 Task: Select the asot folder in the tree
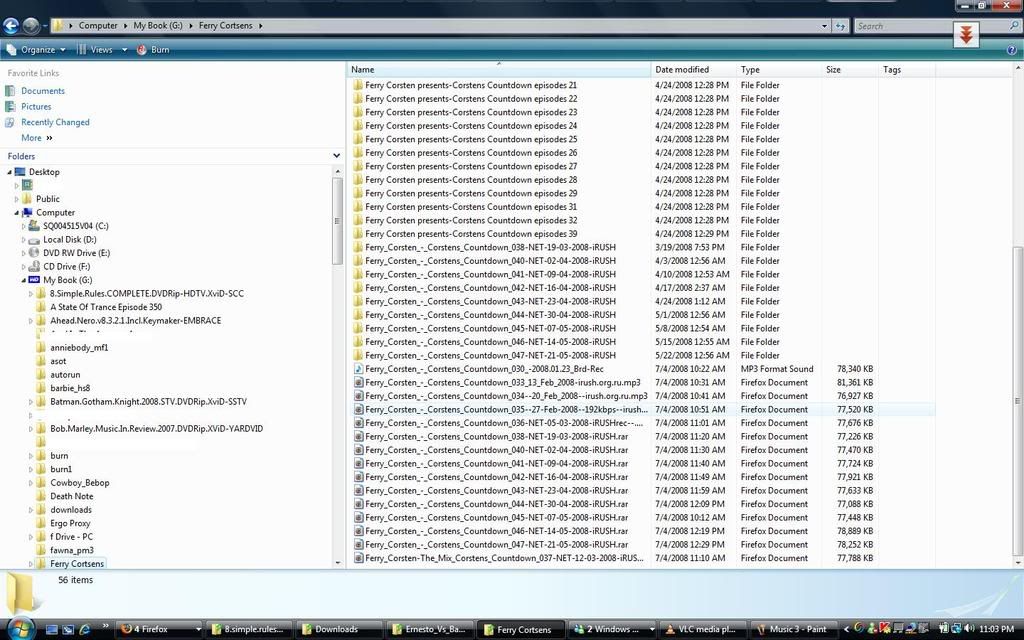58,361
